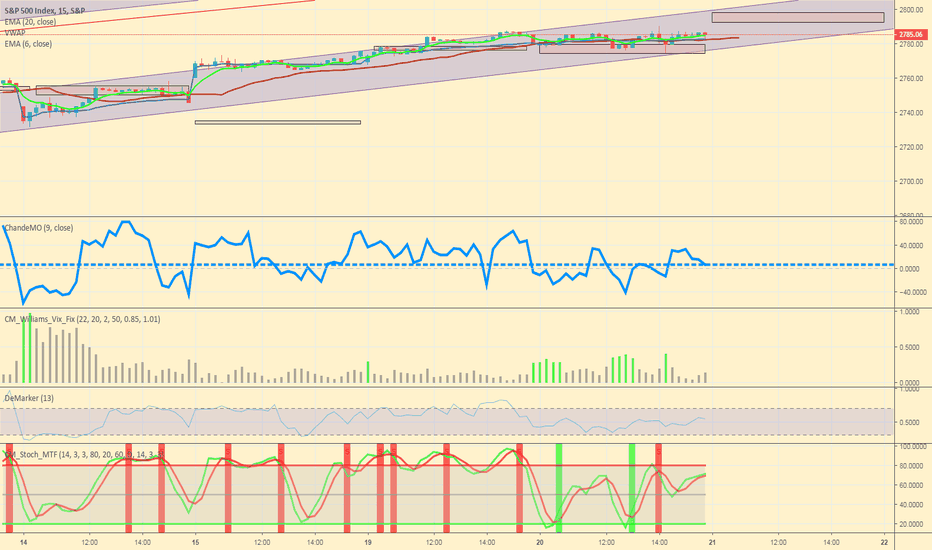
Task: Select the dashed blue ChandeMO zero line
Action: tap(447, 265)
